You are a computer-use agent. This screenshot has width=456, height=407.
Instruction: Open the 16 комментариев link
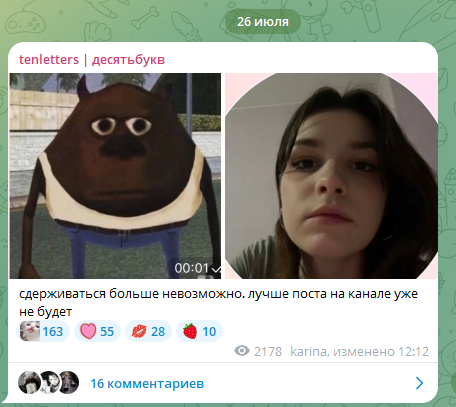pyautogui.click(x=147, y=383)
